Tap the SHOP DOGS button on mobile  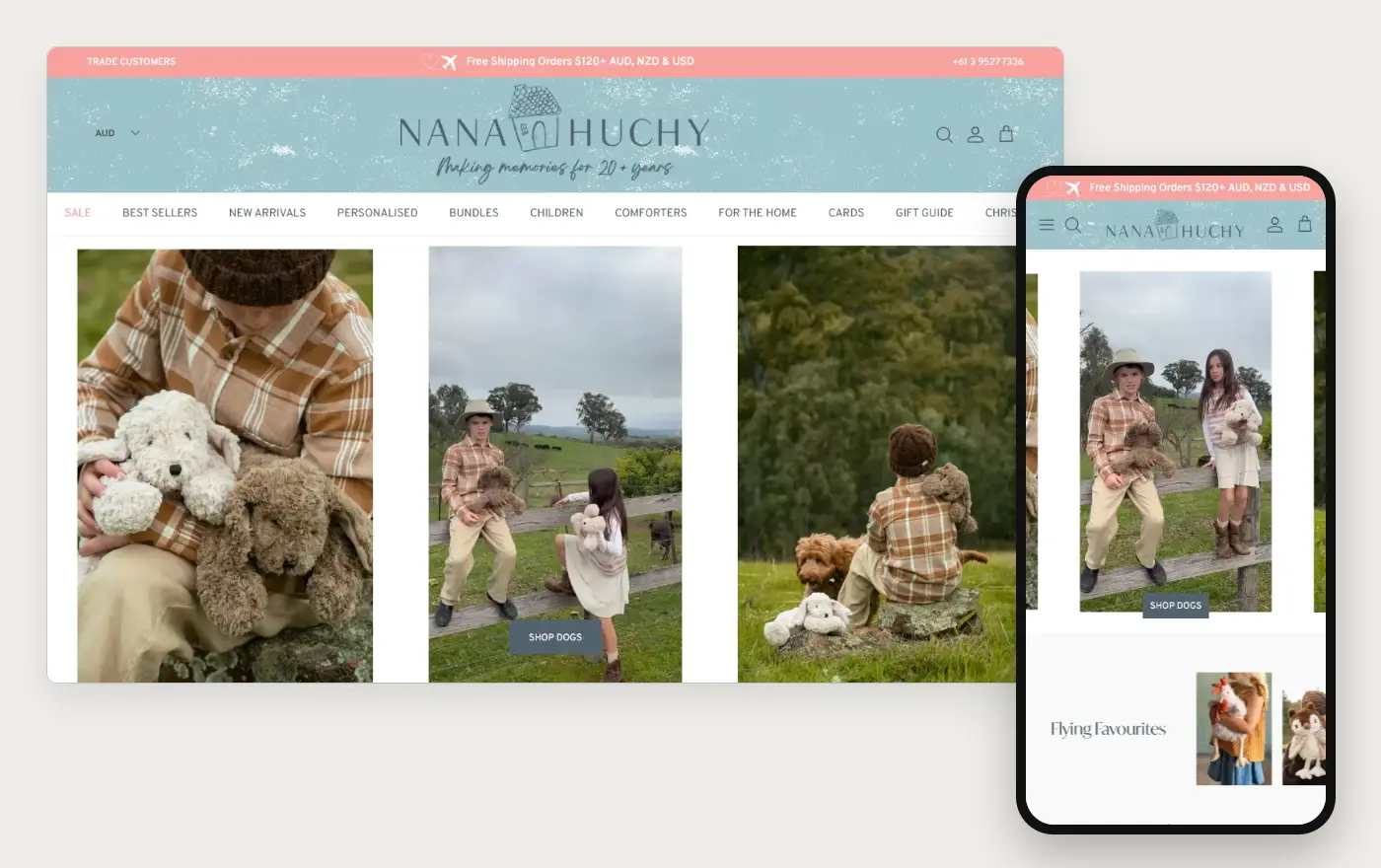1176,606
